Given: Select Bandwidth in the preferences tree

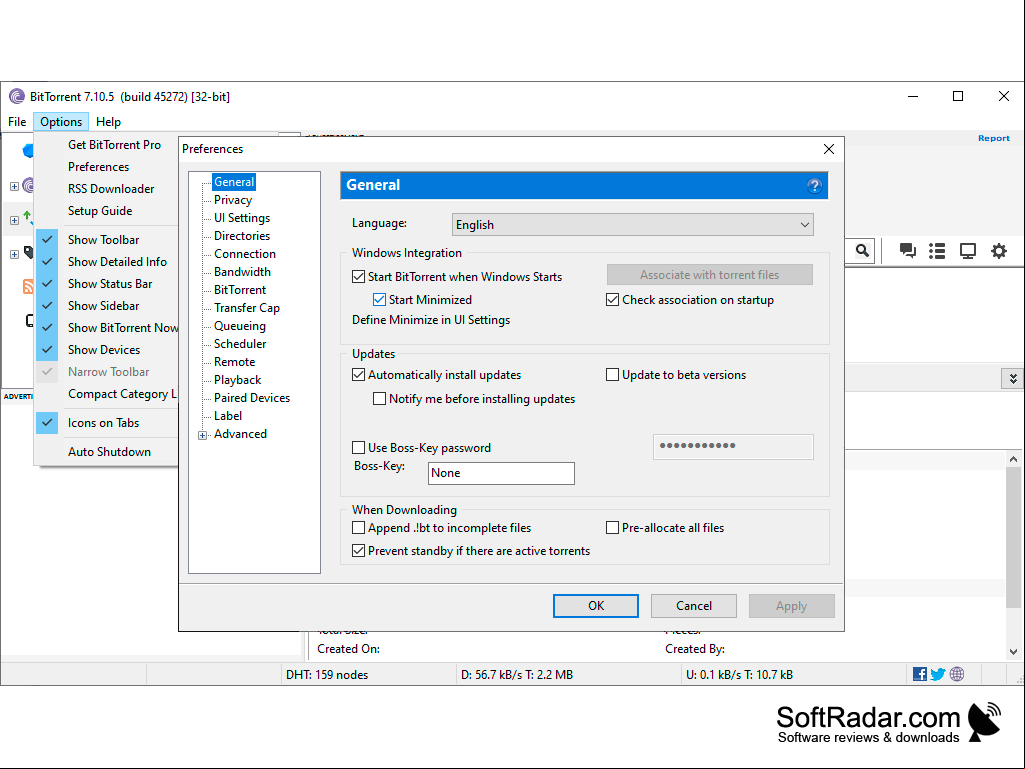Looking at the screenshot, I should [242, 272].
